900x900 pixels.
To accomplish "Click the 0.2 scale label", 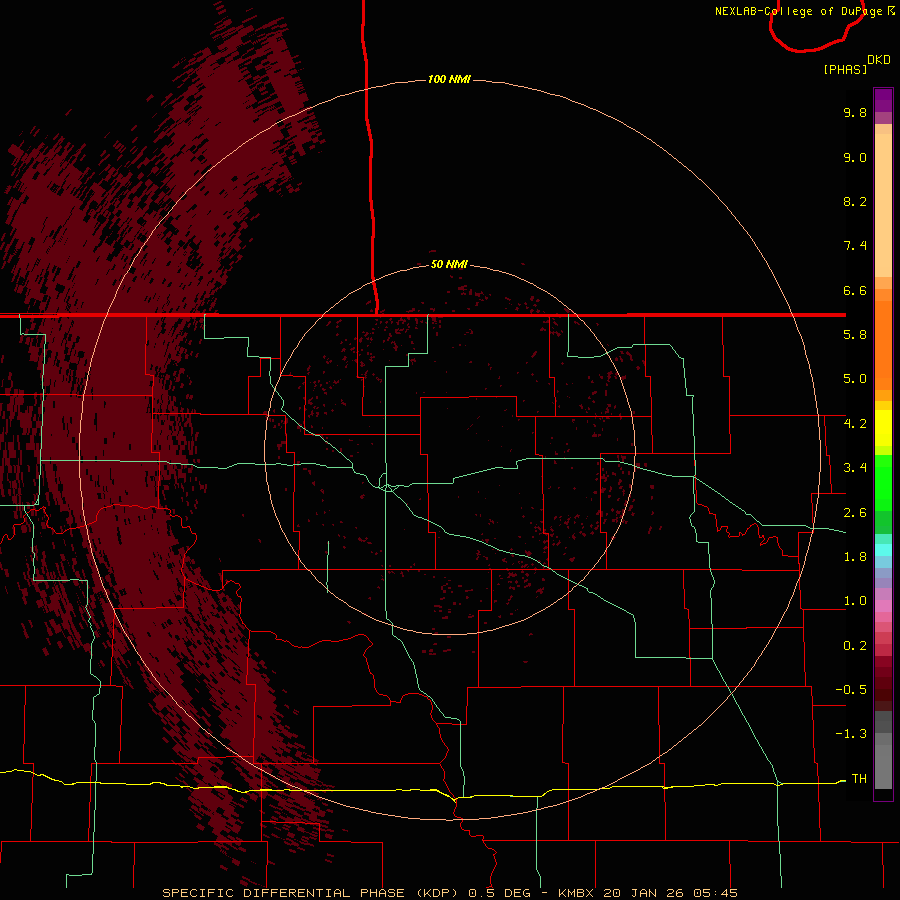I will (855, 646).
